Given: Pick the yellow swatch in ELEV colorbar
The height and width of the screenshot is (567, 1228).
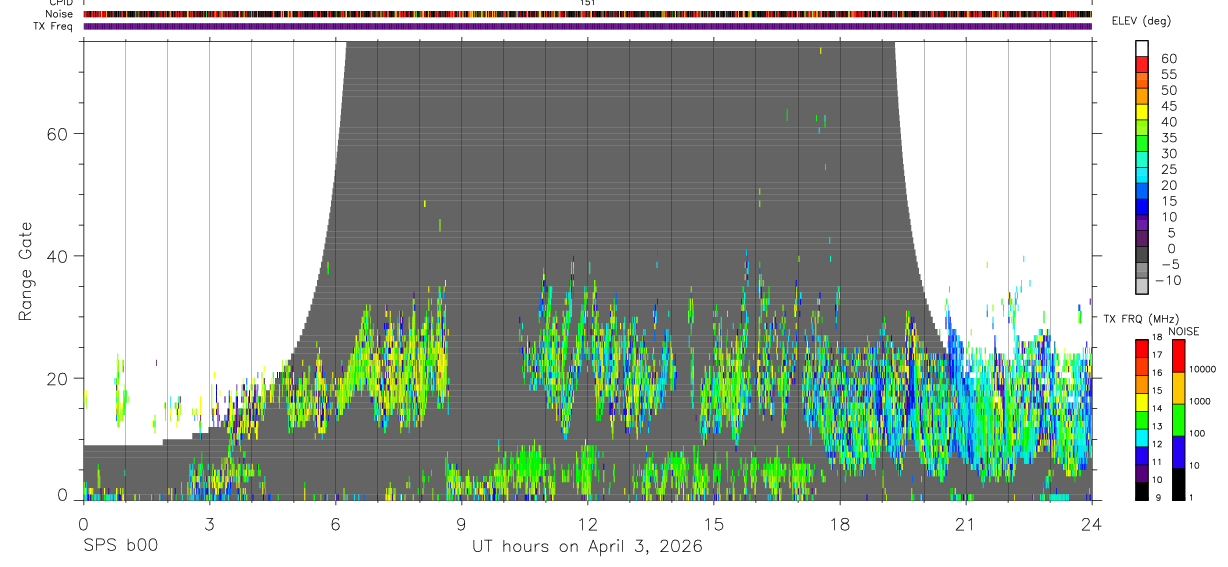Looking at the screenshot, I should click(1142, 113).
